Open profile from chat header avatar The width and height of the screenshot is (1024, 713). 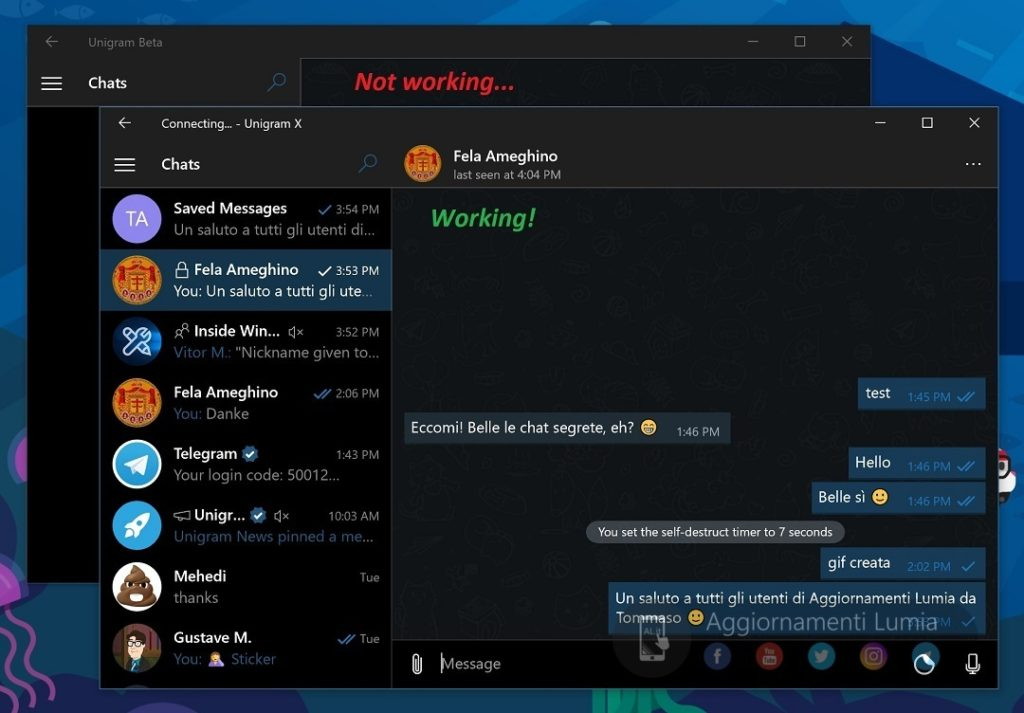click(423, 163)
